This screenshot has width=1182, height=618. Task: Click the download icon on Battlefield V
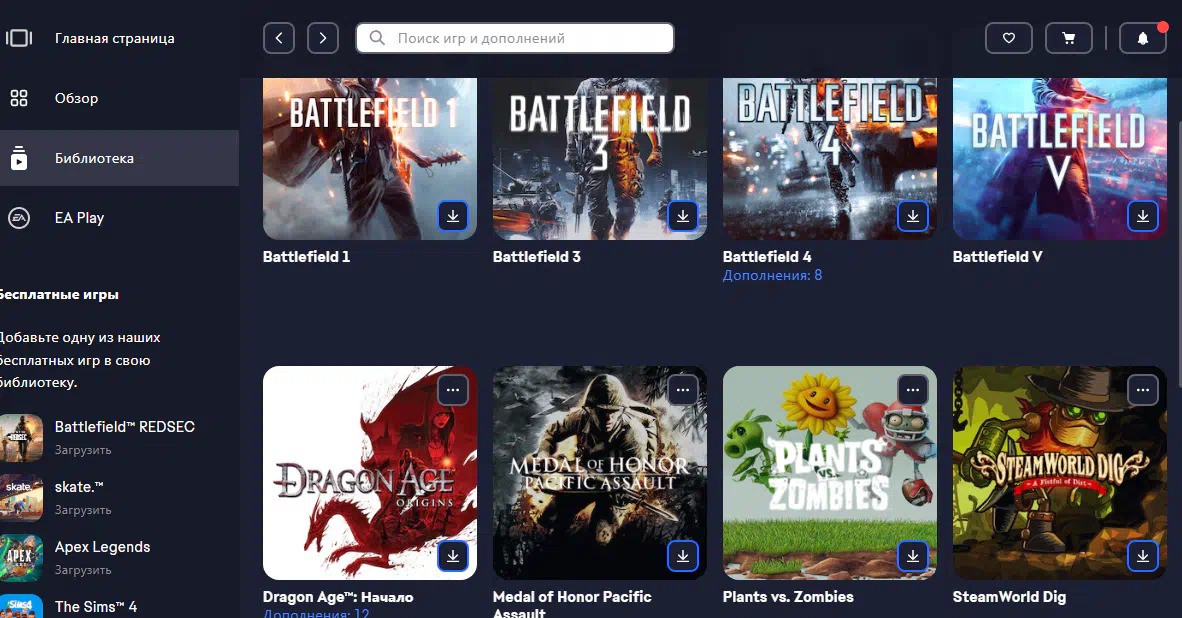1143,215
